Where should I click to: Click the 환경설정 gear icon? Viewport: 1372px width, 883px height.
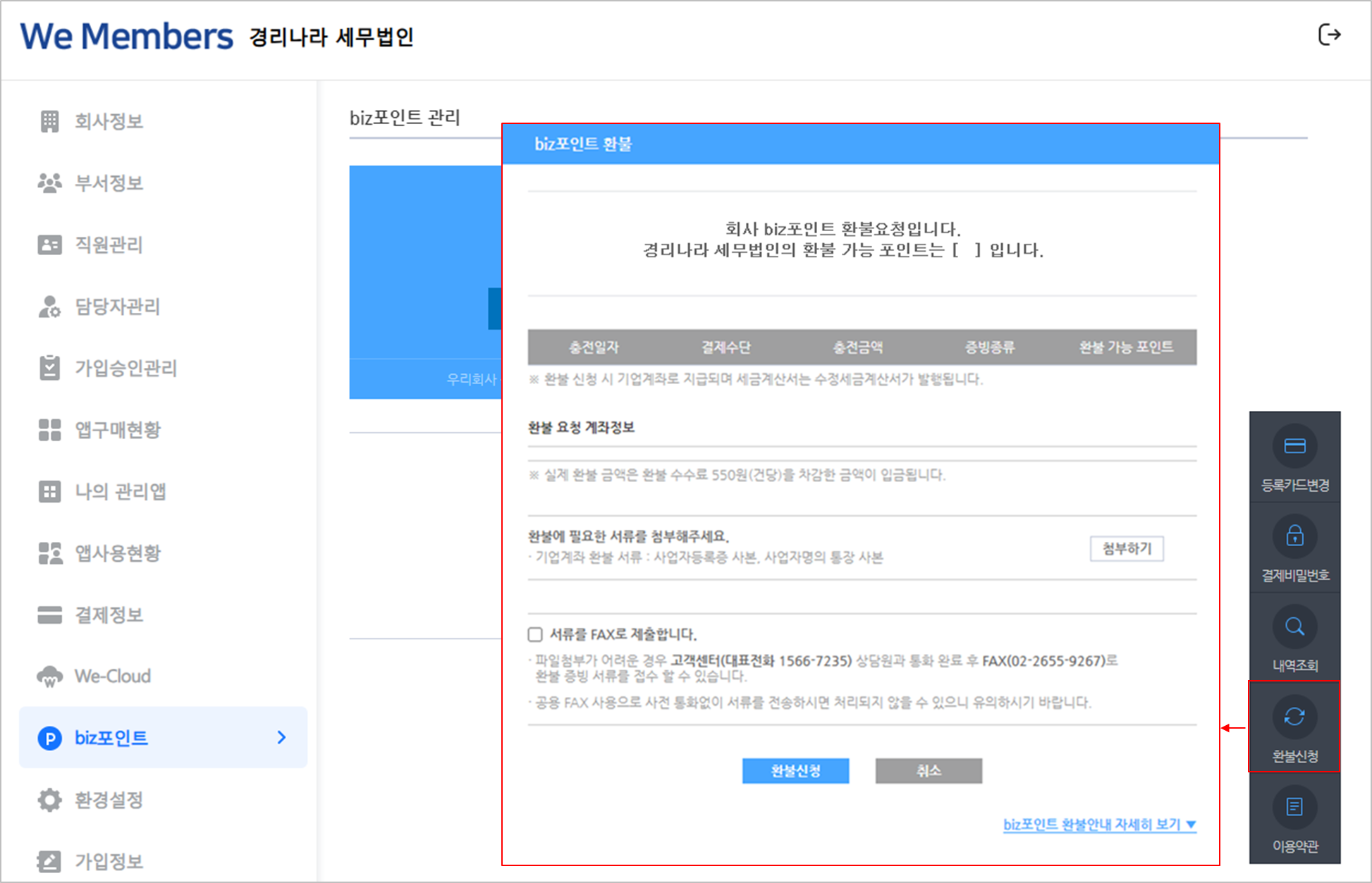coord(49,800)
